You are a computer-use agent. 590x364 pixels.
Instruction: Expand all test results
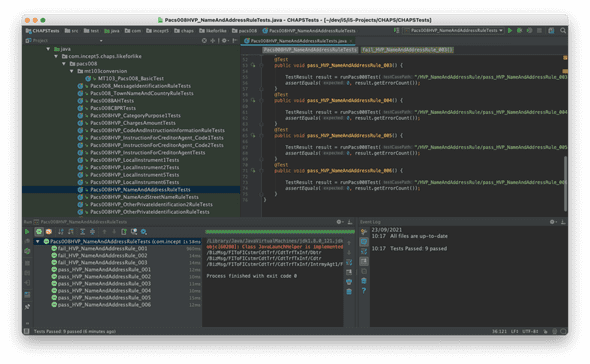[x=82, y=231]
